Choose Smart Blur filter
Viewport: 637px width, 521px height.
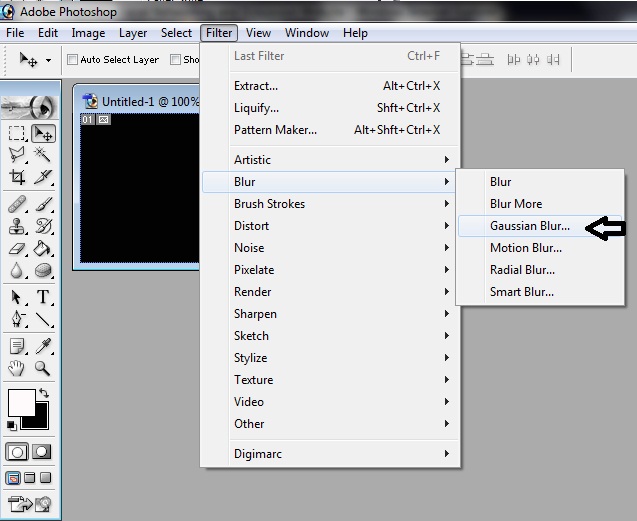pyautogui.click(x=540, y=291)
